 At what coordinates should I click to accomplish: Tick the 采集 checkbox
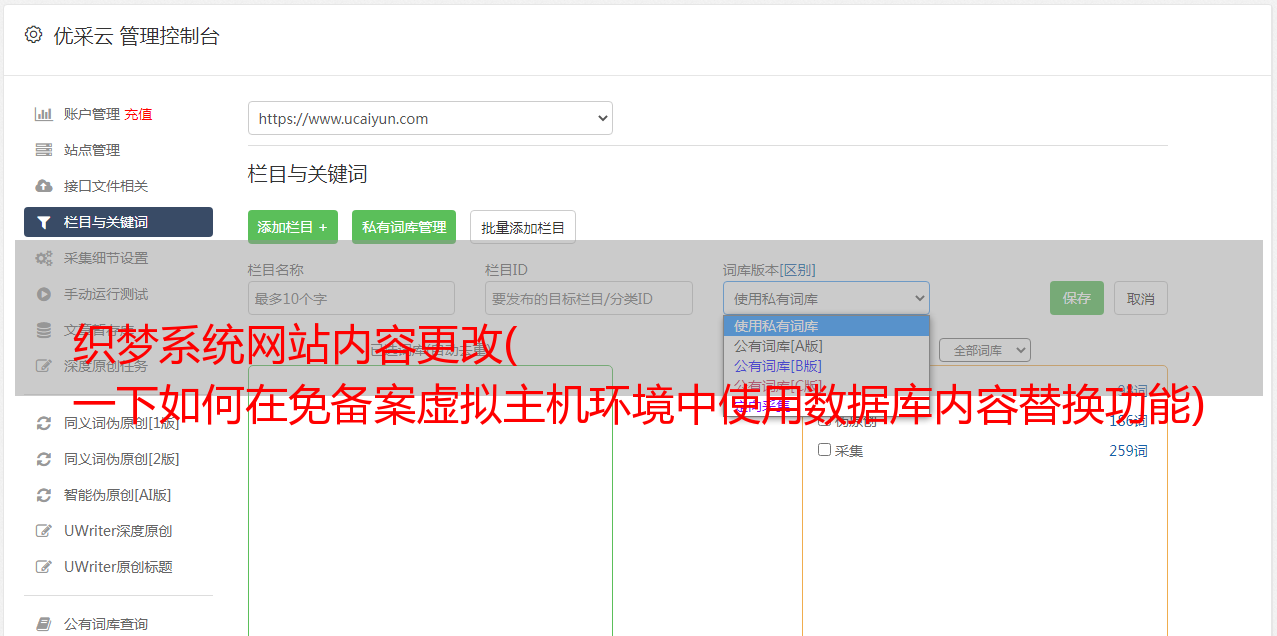(825, 450)
